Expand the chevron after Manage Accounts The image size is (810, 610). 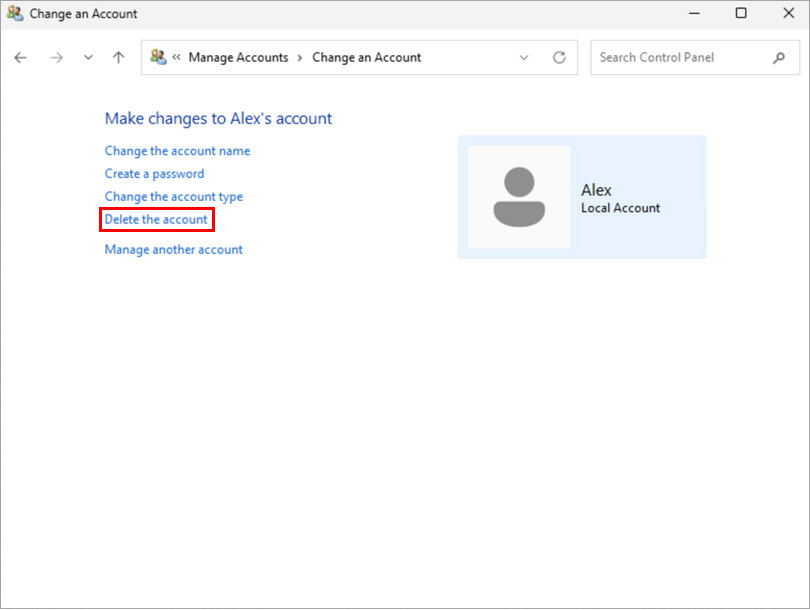coord(299,58)
